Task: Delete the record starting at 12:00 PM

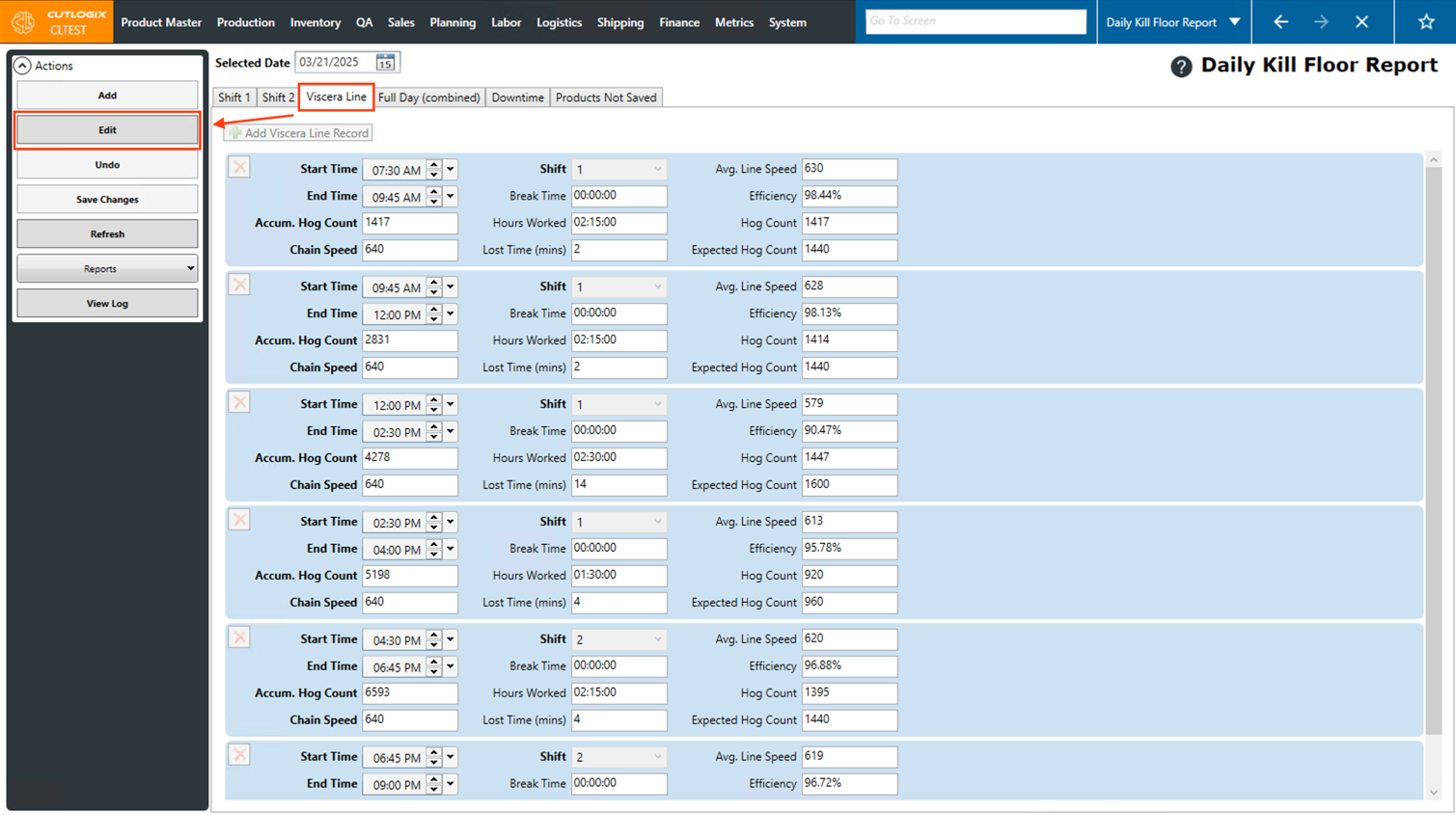Action: coord(239,402)
